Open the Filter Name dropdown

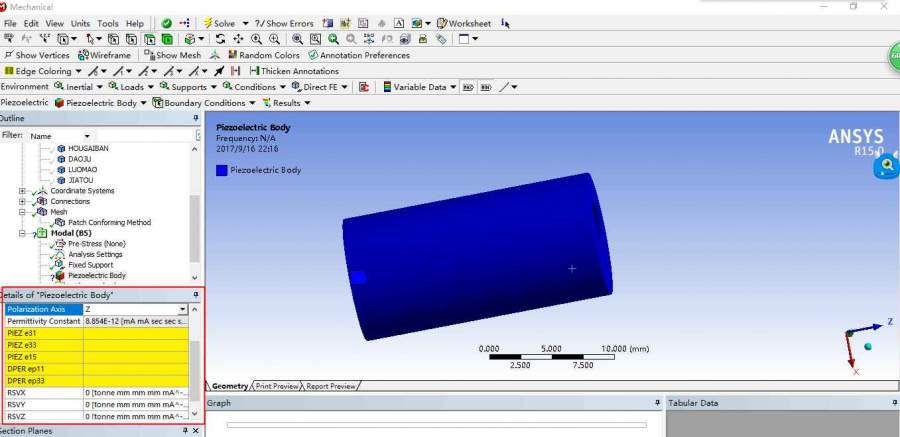(x=87, y=136)
